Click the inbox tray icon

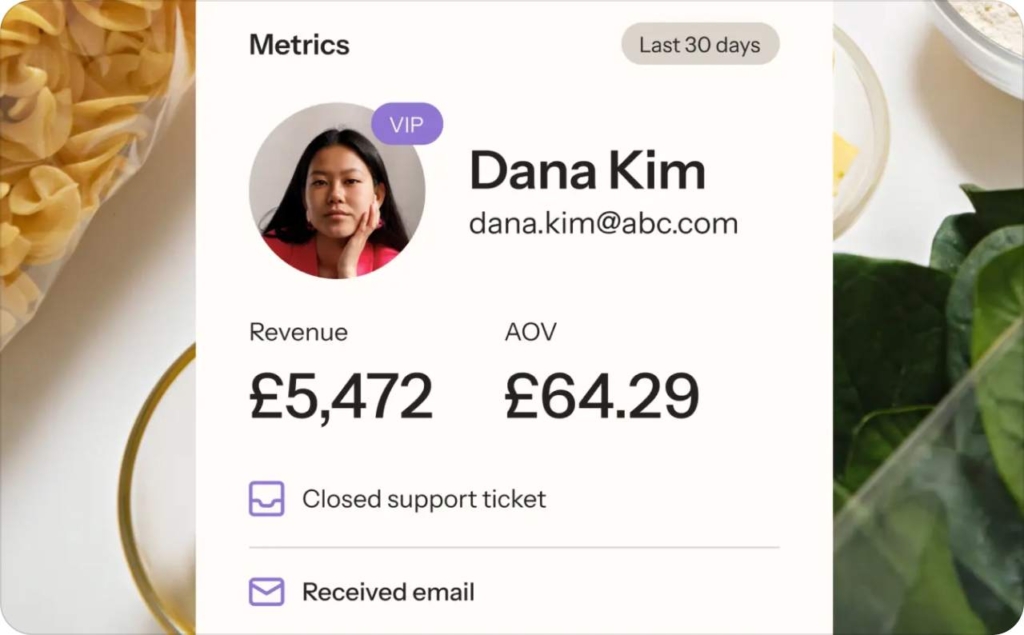pyautogui.click(x=266, y=498)
